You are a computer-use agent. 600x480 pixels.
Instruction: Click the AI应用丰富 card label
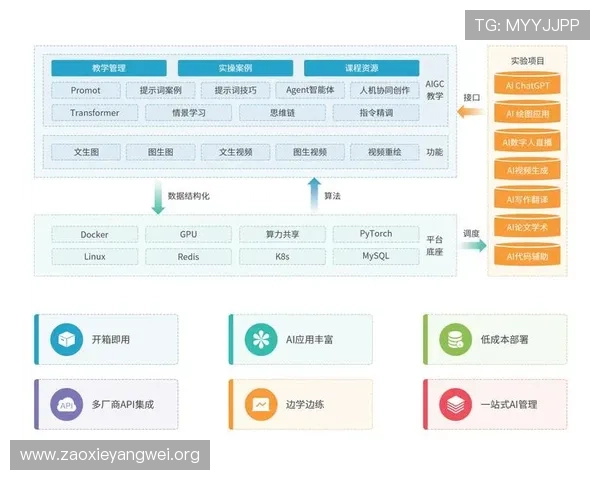(309, 340)
